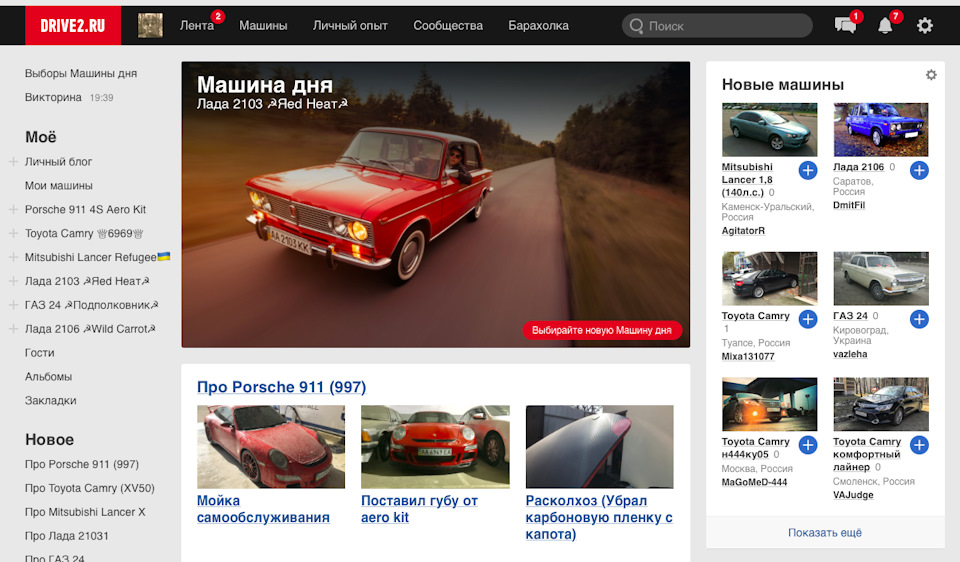Open article Расколхоз about carbon film
The height and width of the screenshot is (562, 960).
[x=599, y=517]
